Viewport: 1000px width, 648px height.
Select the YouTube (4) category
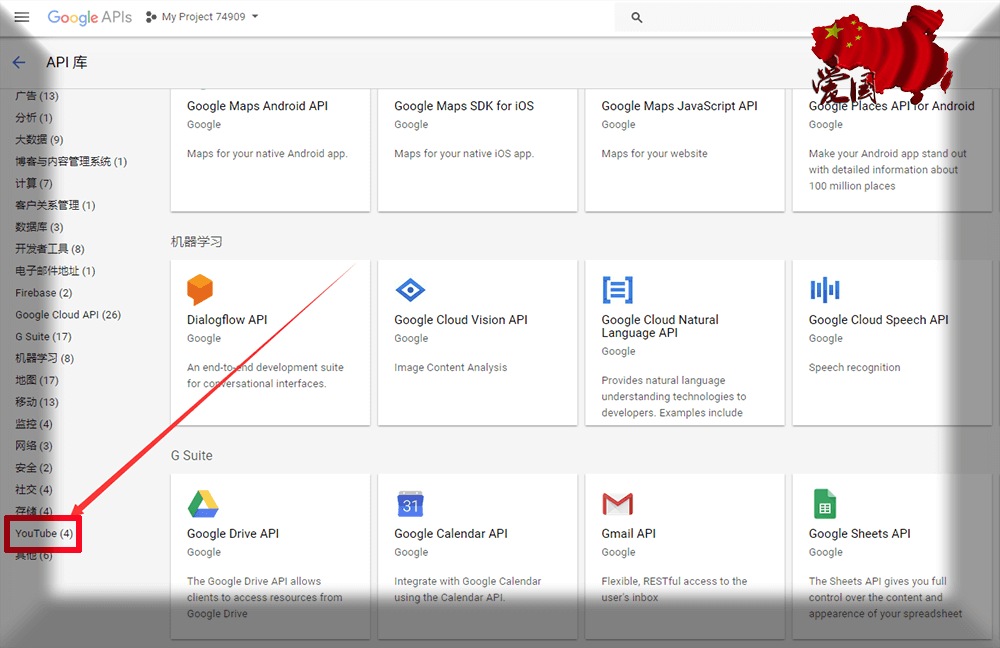(x=44, y=534)
